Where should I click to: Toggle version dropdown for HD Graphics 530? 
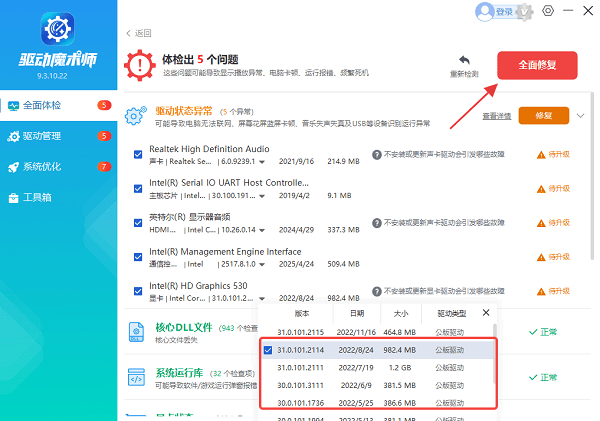(x=262, y=299)
